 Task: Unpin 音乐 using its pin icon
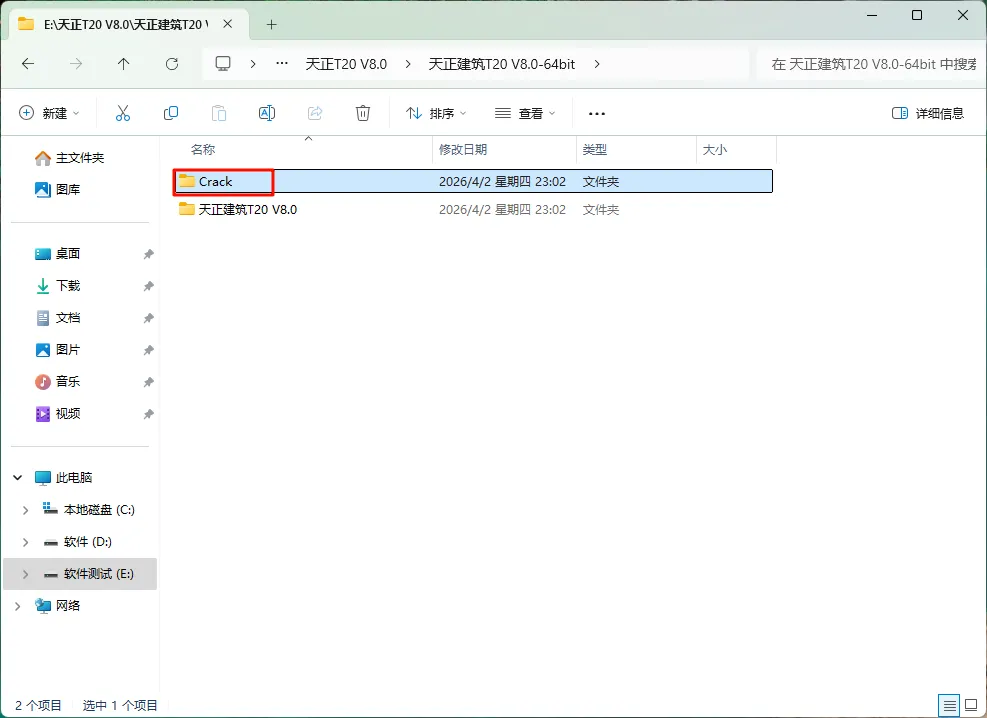149,382
